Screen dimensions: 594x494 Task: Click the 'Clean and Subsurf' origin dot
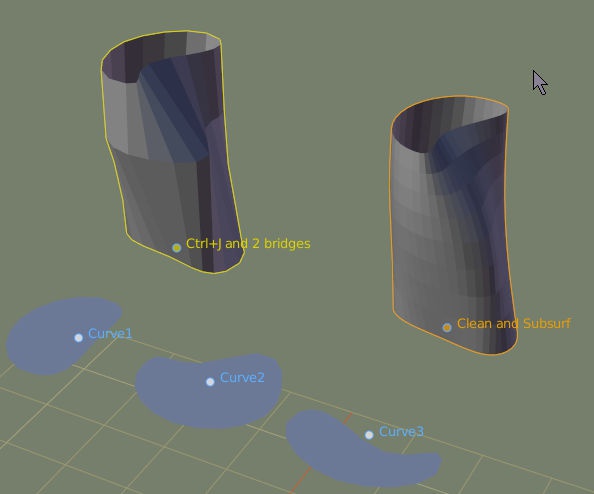(x=447, y=327)
